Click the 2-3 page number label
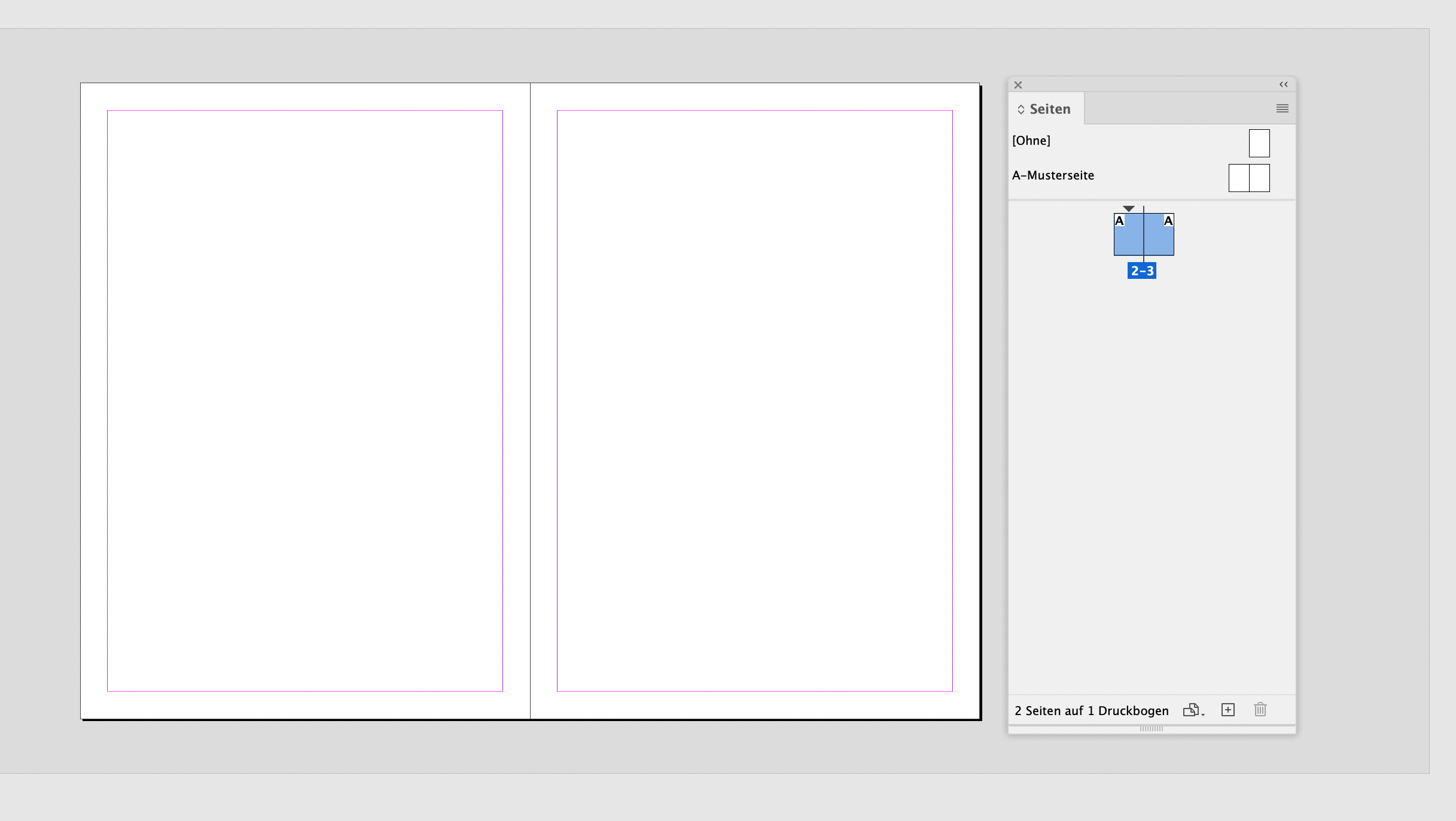The image size is (1456, 821). tap(1143, 270)
